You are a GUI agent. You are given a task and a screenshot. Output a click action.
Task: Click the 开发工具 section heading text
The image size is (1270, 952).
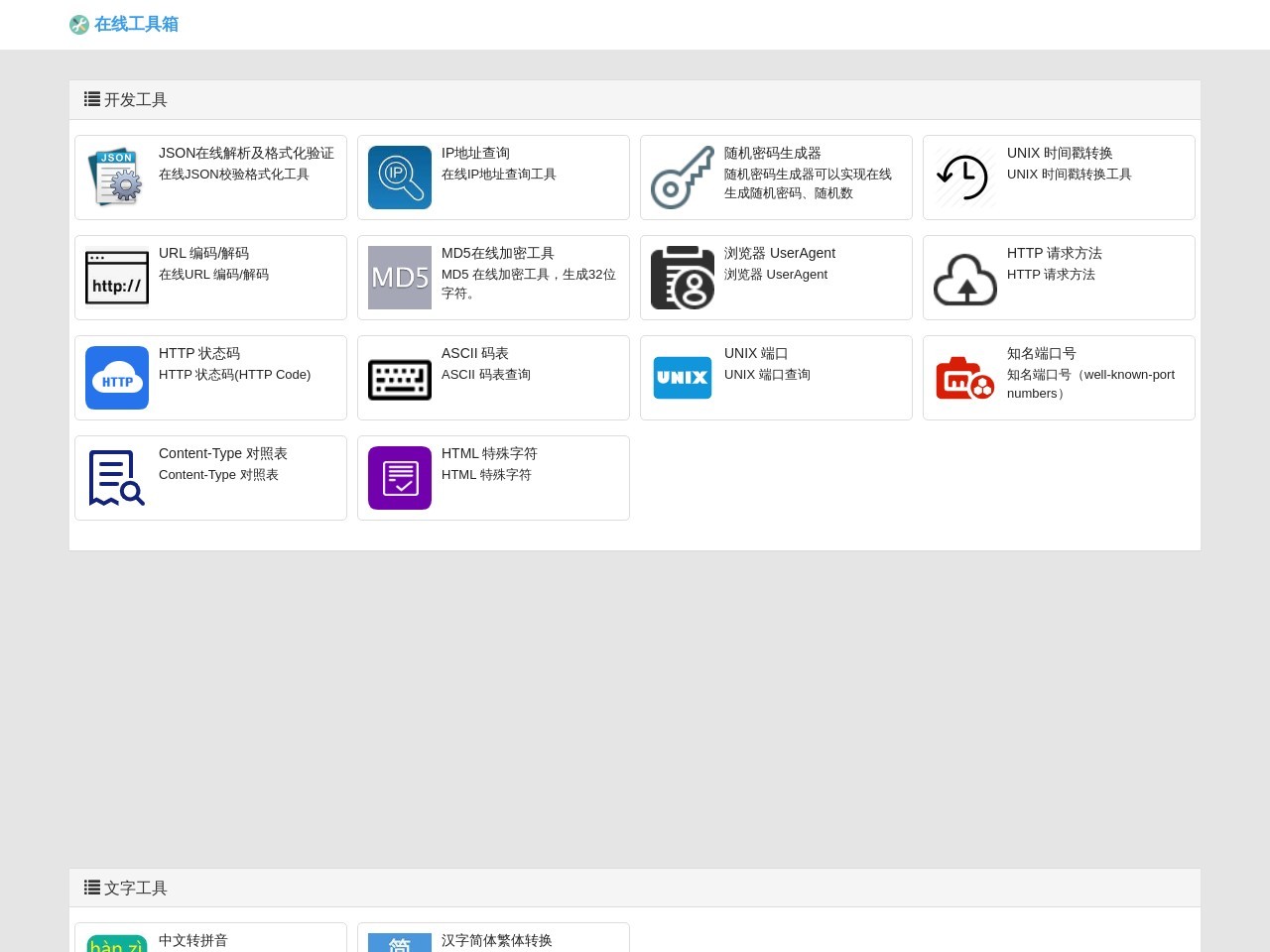(136, 100)
